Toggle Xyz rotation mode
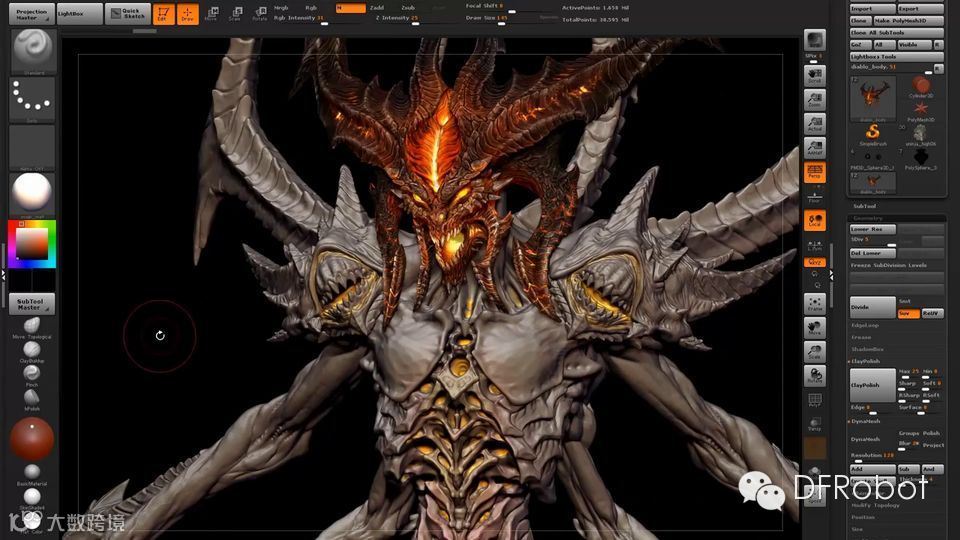 click(x=814, y=262)
